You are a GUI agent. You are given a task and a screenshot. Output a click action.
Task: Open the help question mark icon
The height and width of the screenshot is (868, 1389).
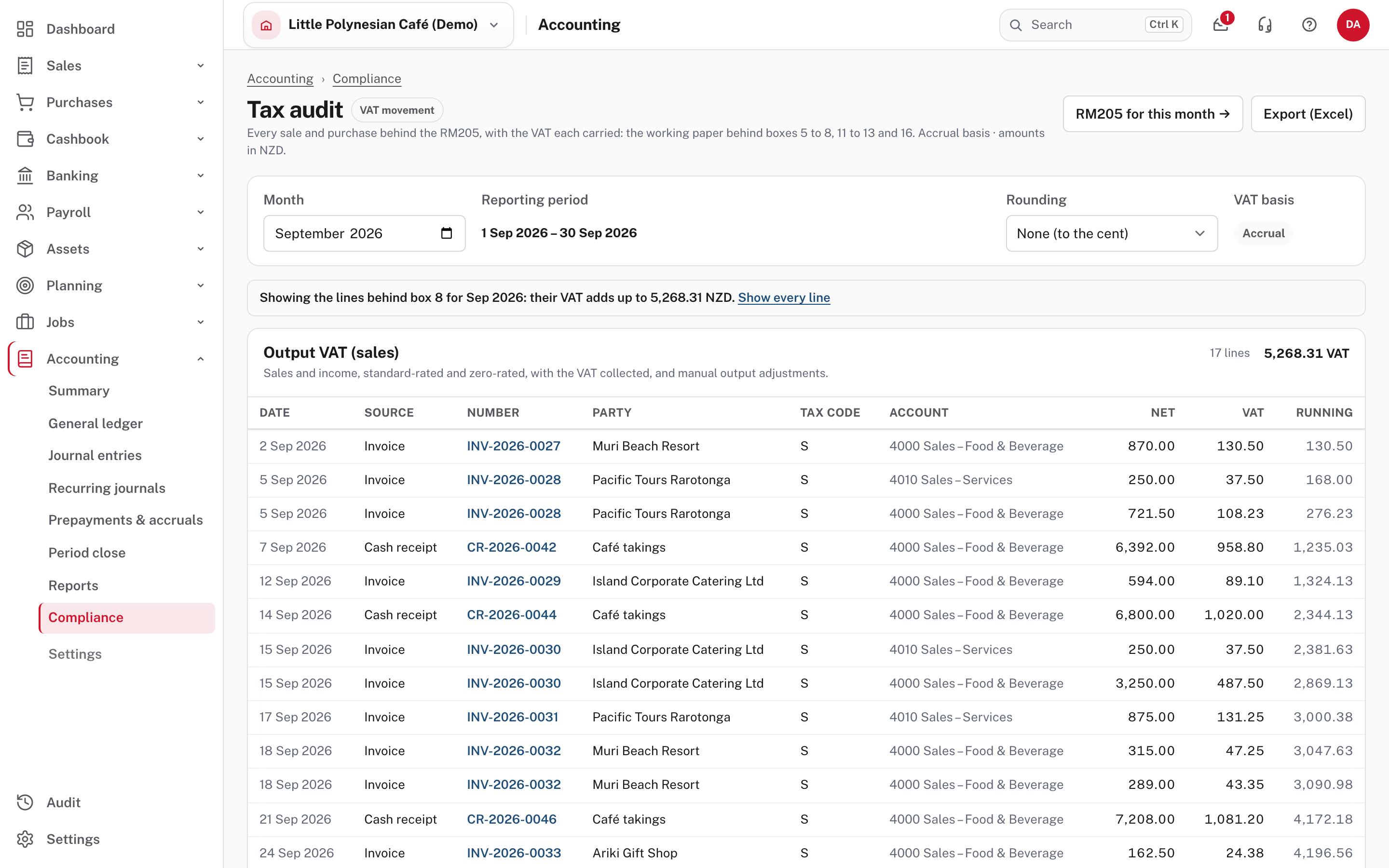pos(1309,25)
